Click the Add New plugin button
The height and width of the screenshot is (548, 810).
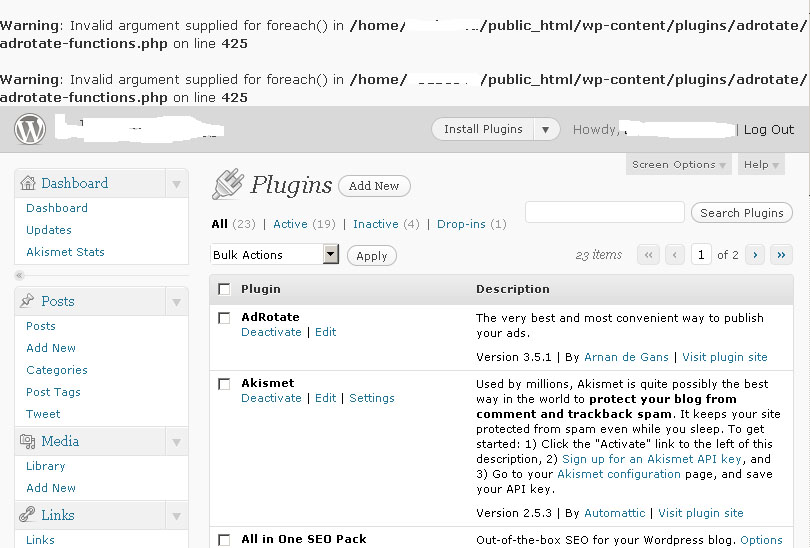tap(374, 186)
